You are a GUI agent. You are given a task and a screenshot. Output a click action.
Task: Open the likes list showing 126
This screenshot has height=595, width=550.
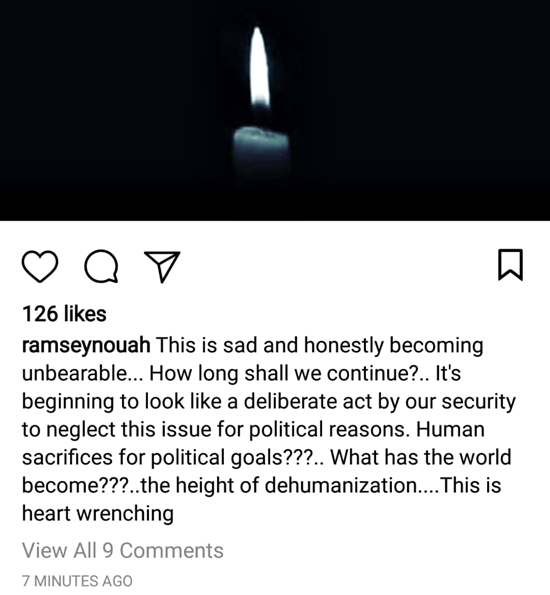(64, 314)
